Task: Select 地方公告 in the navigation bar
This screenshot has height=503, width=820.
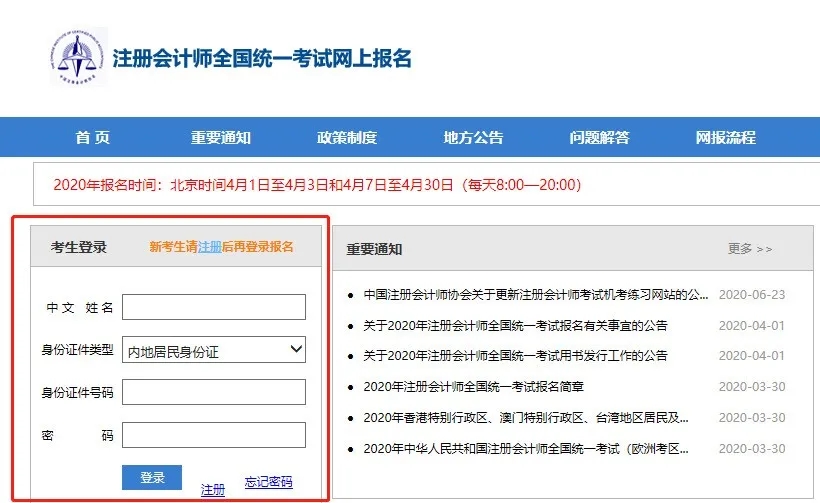Action: 473,138
